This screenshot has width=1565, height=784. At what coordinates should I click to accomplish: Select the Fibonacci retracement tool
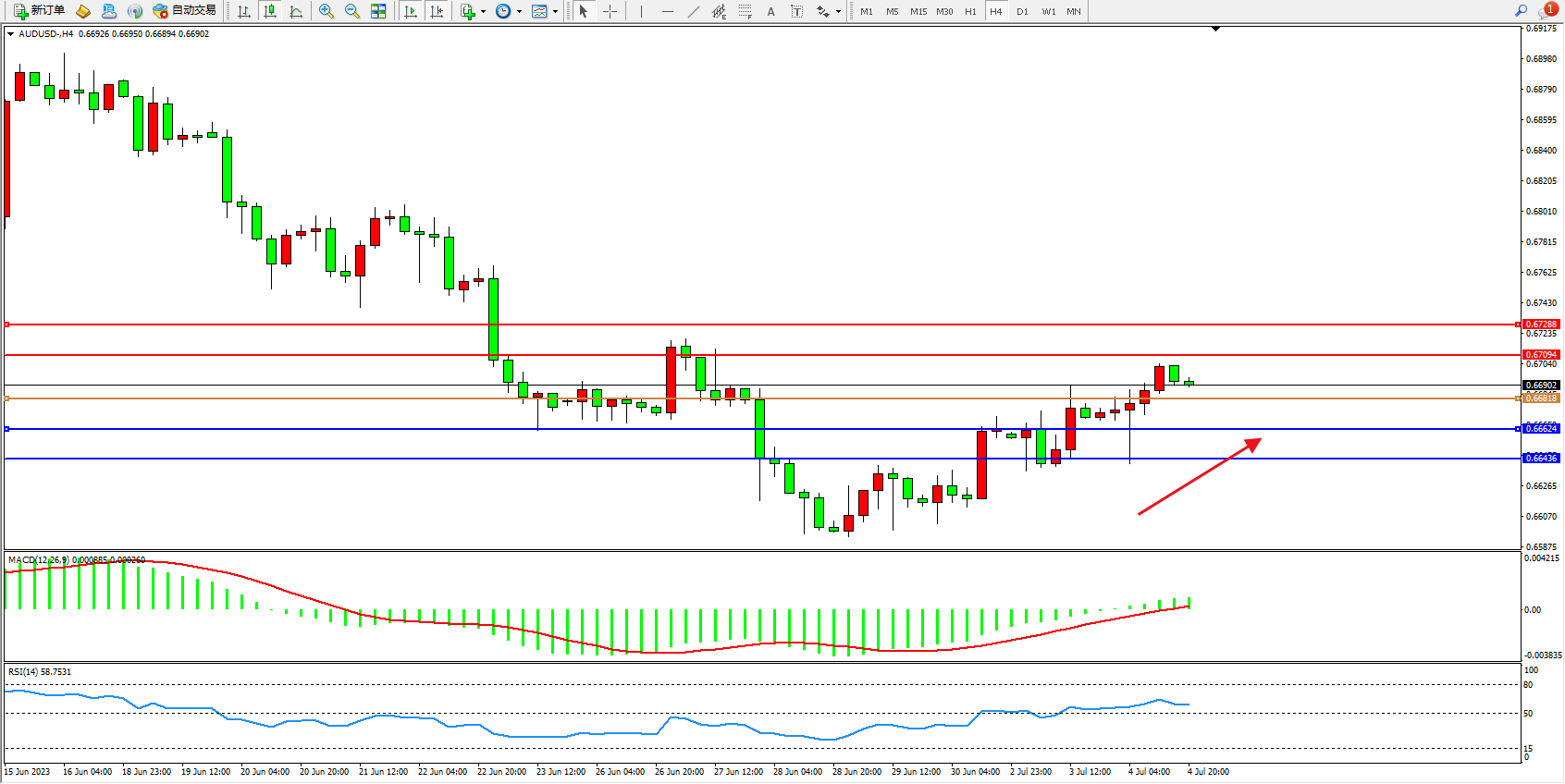click(746, 11)
